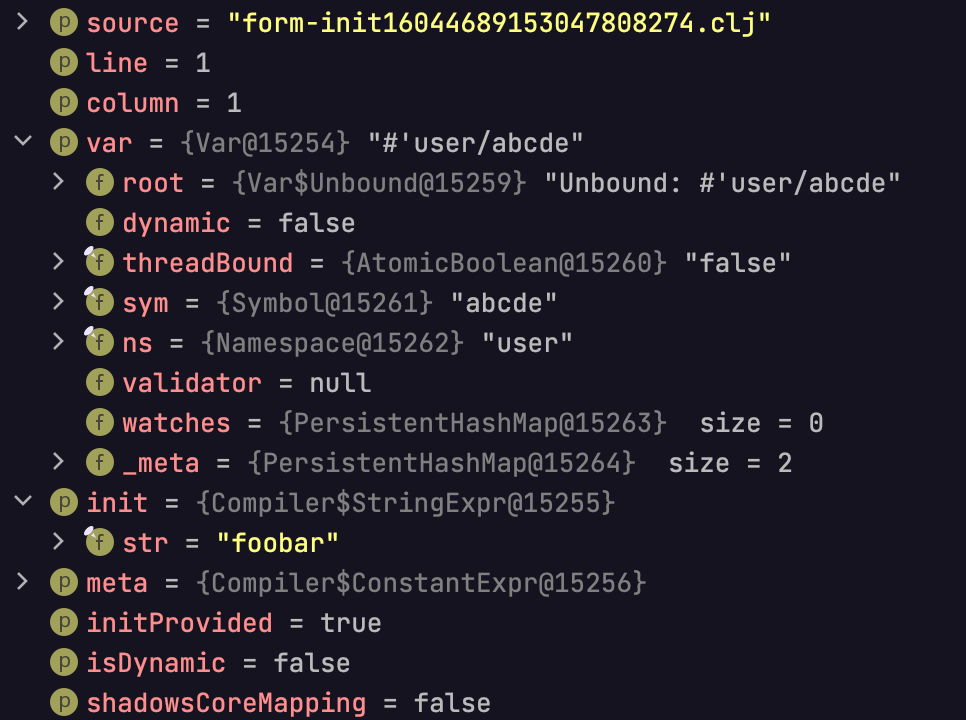Click the field icon next to dynamic
Screen dimensions: 966x720
[x=100, y=222]
